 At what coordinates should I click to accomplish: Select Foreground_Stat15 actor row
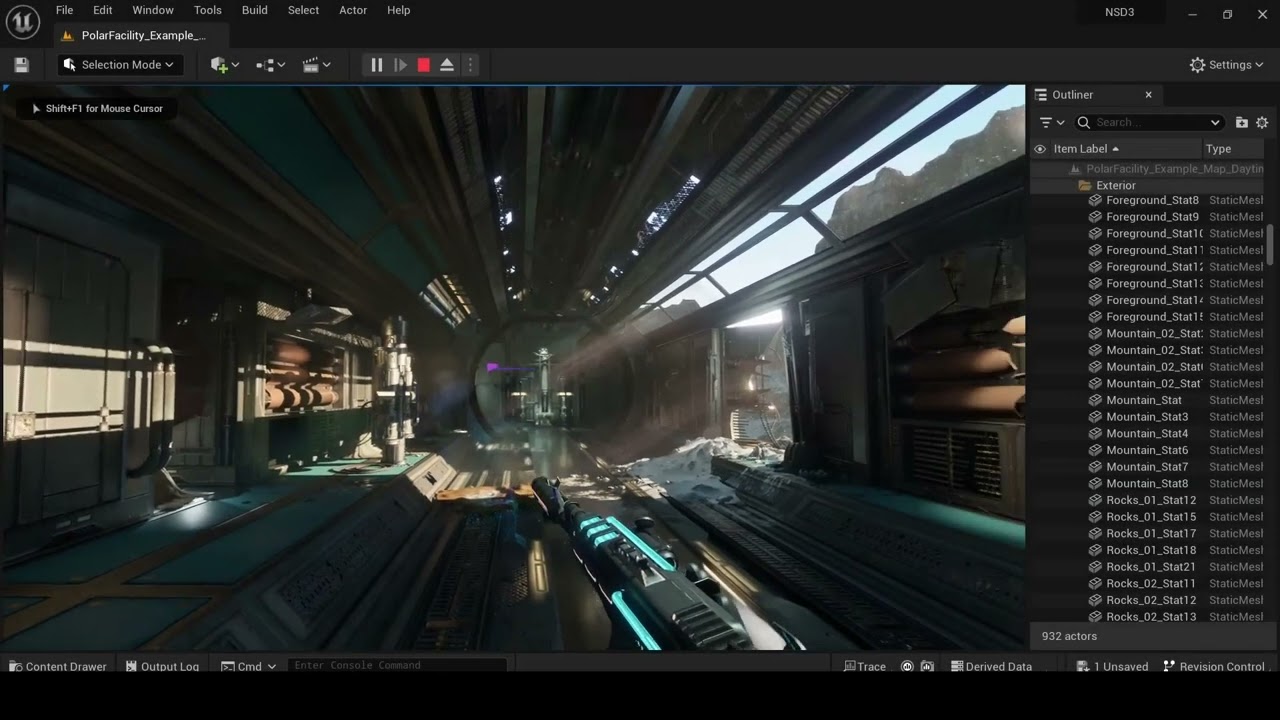point(1148,317)
